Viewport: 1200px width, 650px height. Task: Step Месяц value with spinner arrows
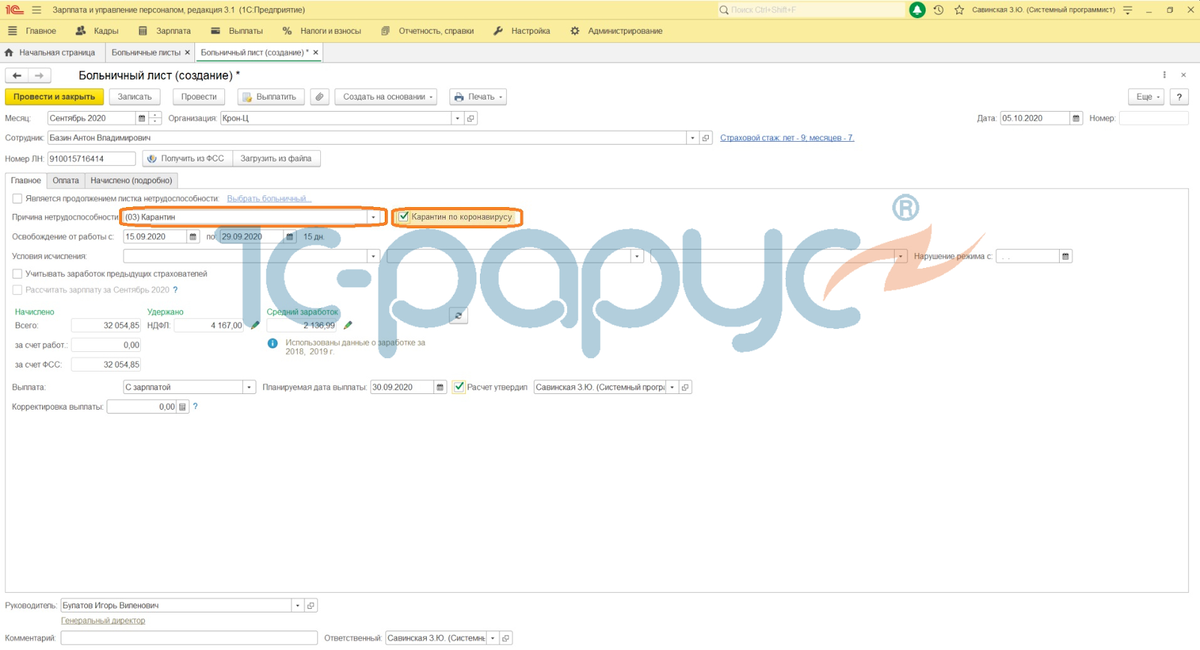click(155, 118)
